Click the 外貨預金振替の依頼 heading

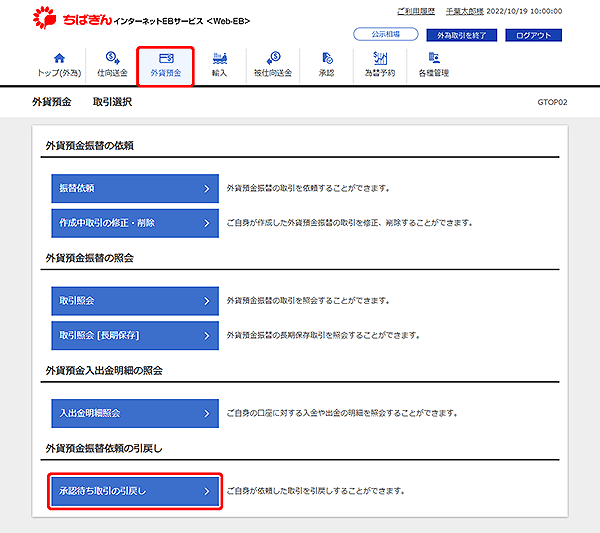(x=90, y=145)
